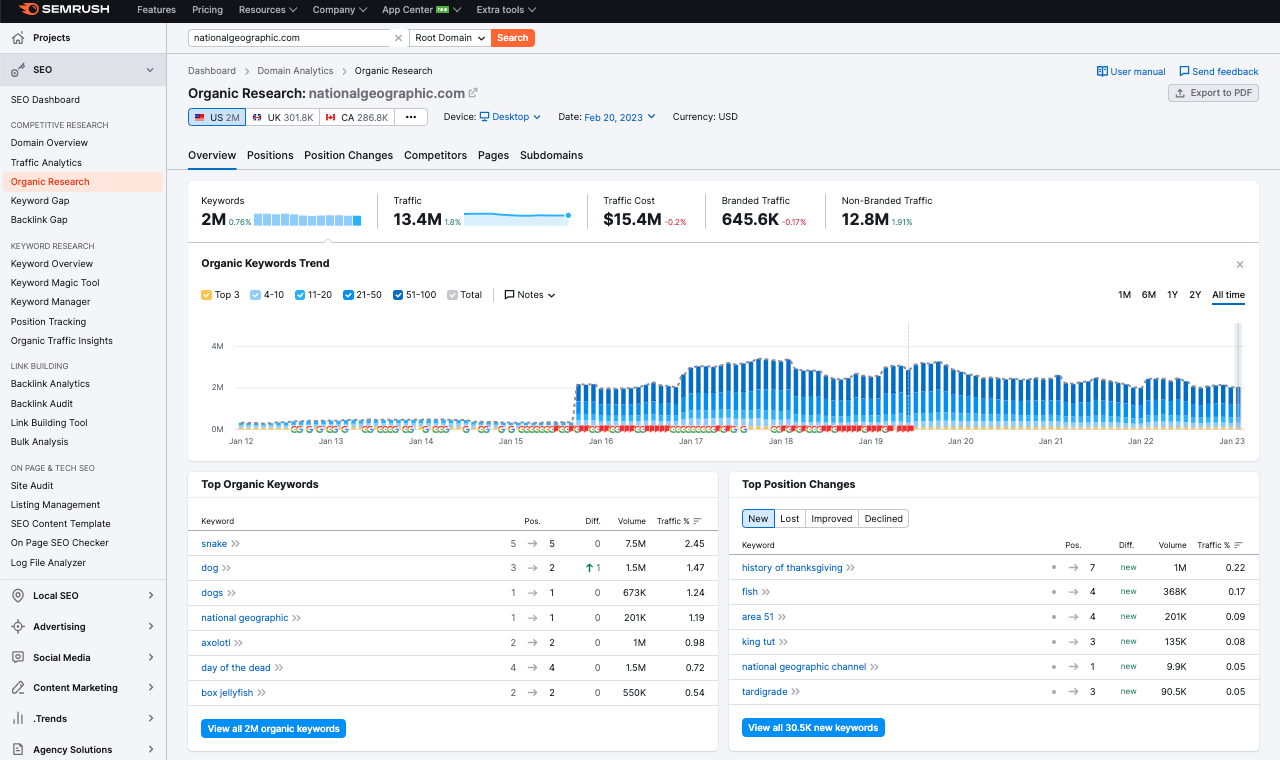Click the SEO key icon in sidebar
The image size is (1280, 760).
click(18, 70)
